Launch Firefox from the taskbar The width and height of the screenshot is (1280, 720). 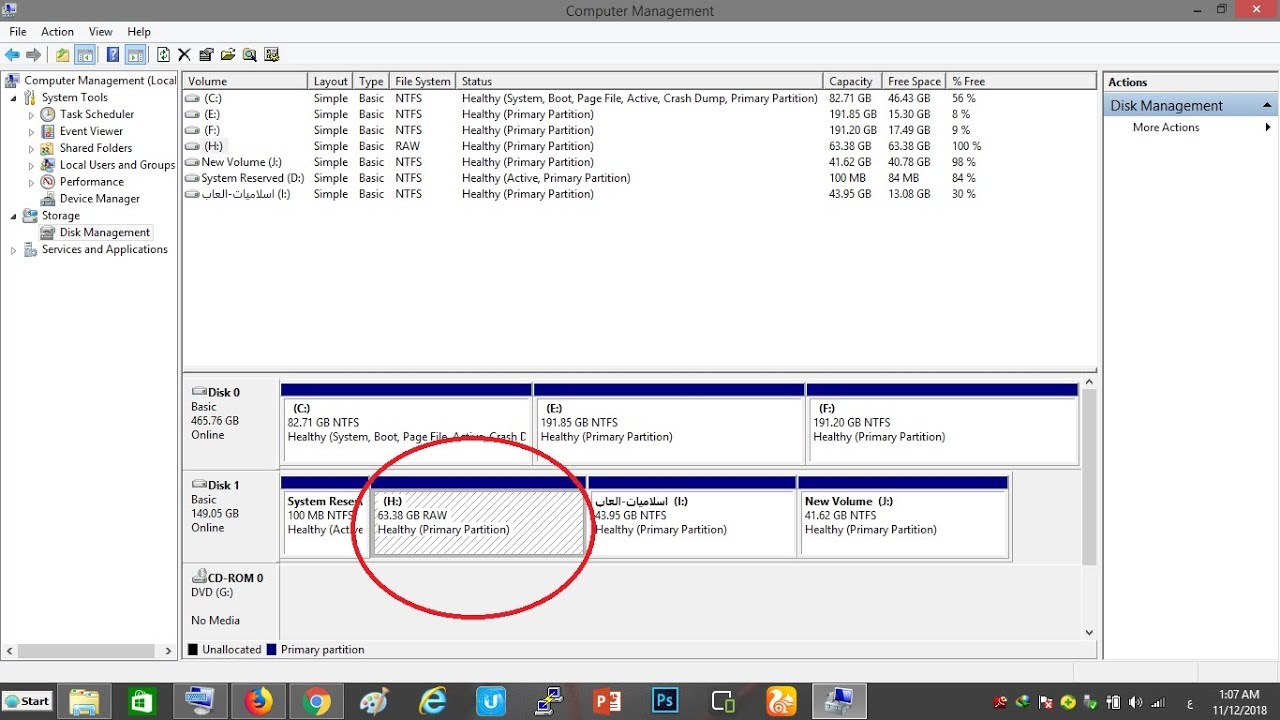258,701
